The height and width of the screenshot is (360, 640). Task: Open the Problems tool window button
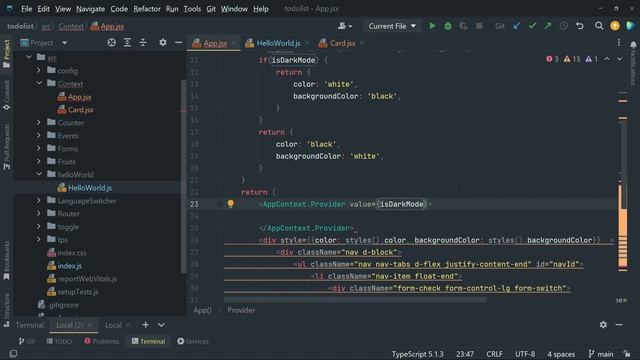(101, 341)
